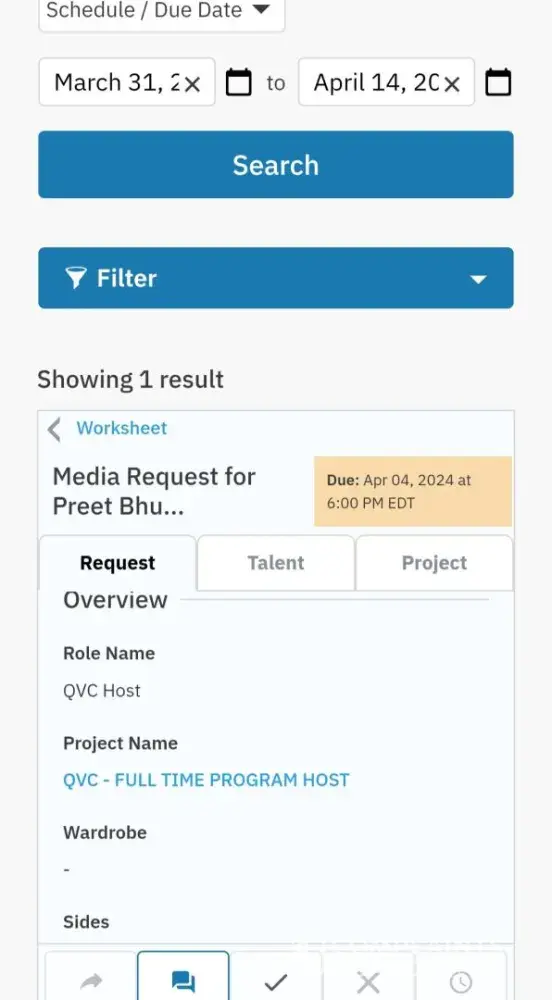Select the Request tab
This screenshot has height=1000, width=552.
117,562
